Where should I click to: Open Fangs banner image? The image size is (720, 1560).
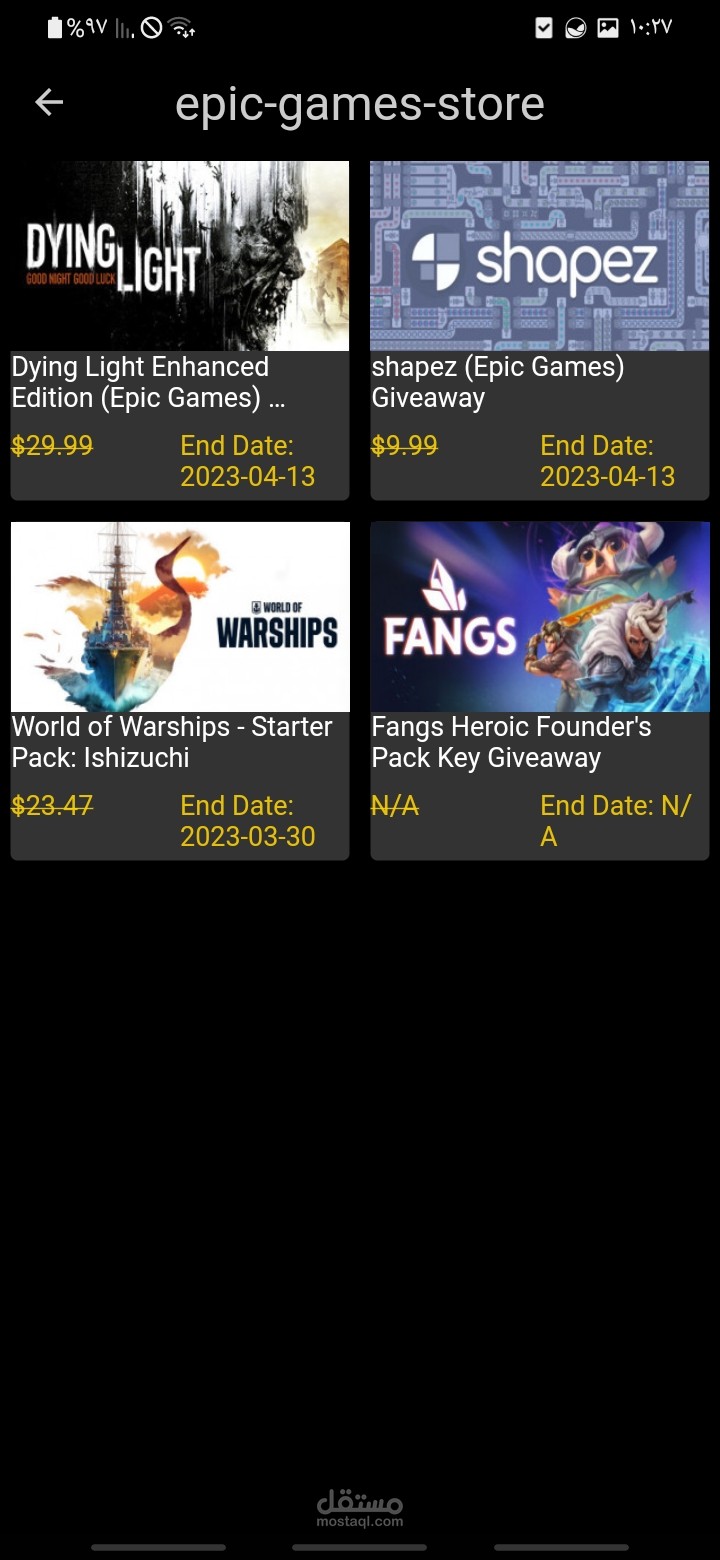[540, 616]
